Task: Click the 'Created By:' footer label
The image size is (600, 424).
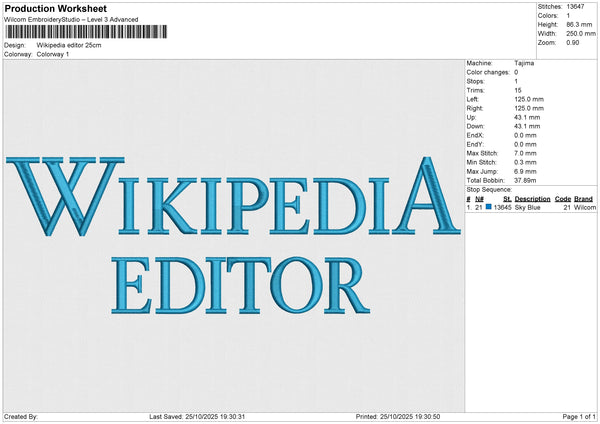Action: [x=21, y=417]
